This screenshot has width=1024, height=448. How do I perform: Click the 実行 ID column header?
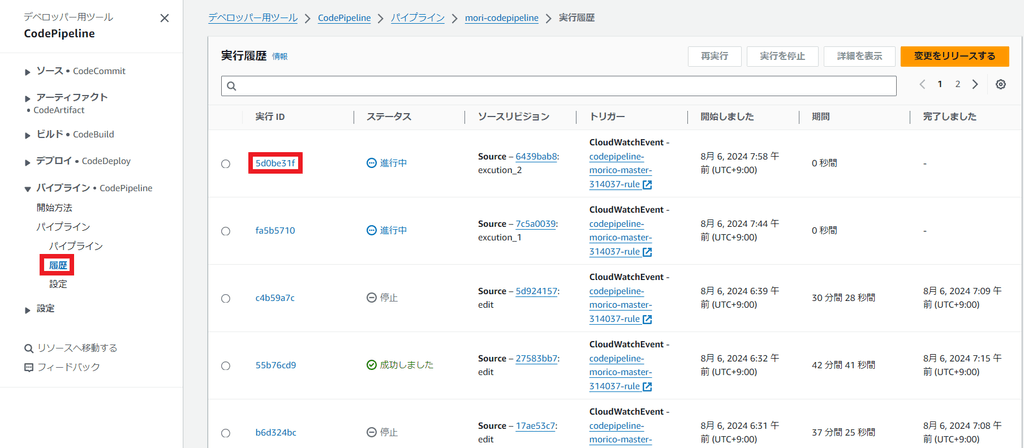point(270,117)
